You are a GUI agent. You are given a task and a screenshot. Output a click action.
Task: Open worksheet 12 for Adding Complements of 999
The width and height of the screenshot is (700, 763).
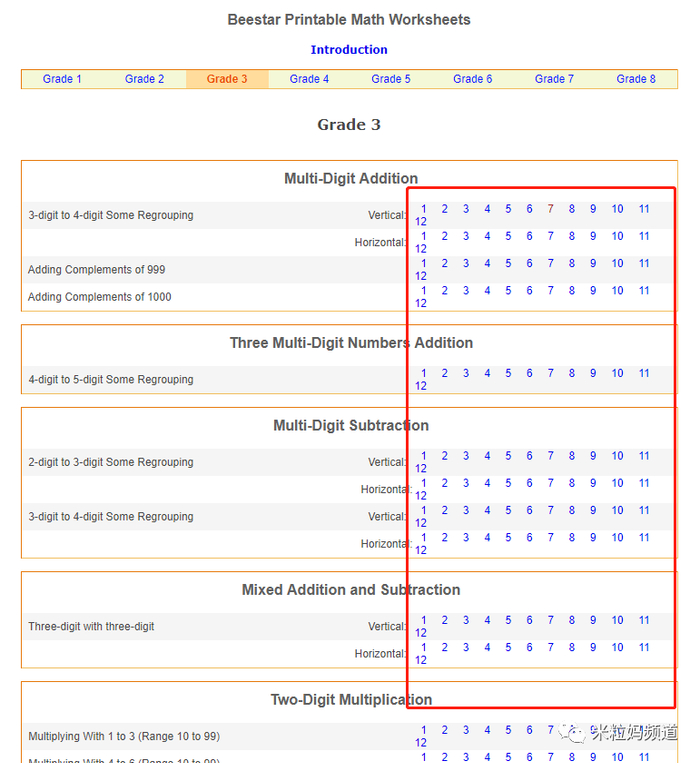421,276
